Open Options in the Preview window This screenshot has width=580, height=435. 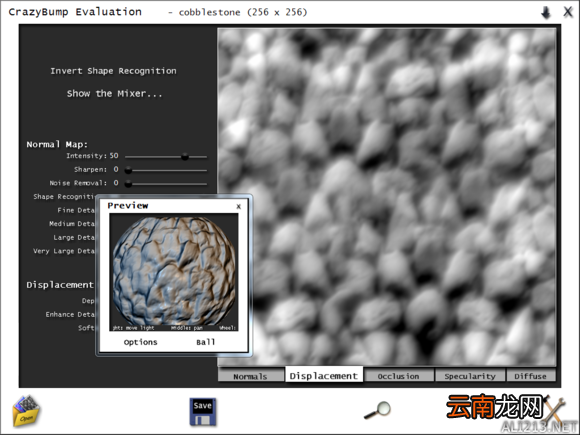141,342
